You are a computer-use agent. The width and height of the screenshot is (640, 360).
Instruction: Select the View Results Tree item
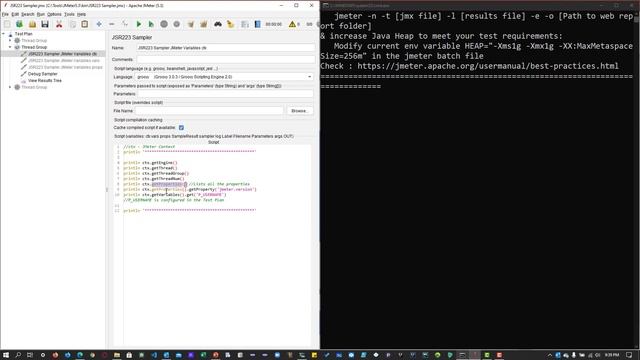tap(44, 80)
